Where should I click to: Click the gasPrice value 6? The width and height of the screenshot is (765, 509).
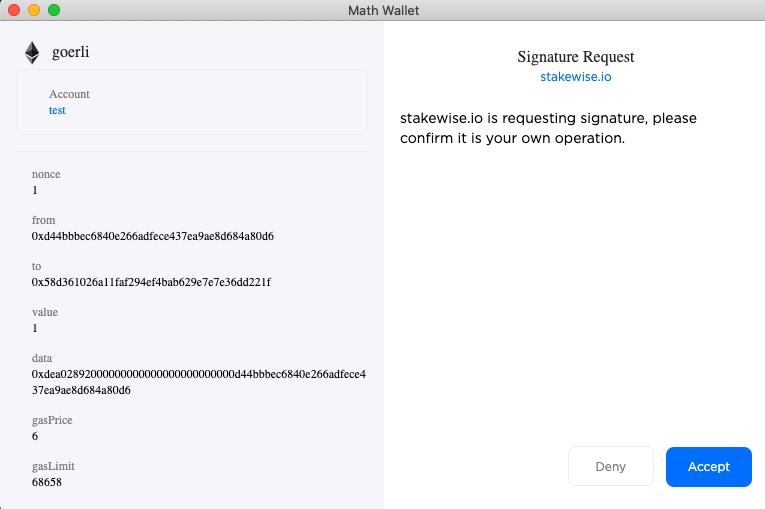pos(35,436)
